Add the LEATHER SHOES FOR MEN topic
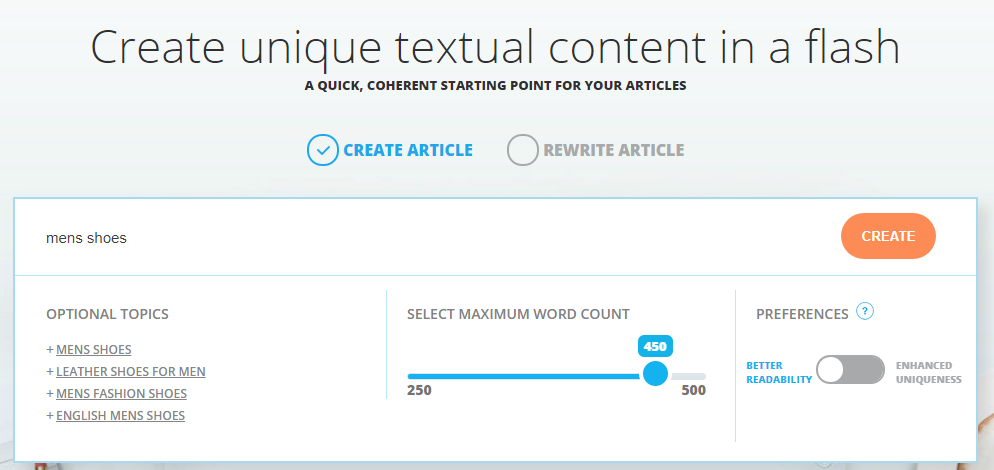 click(x=131, y=372)
